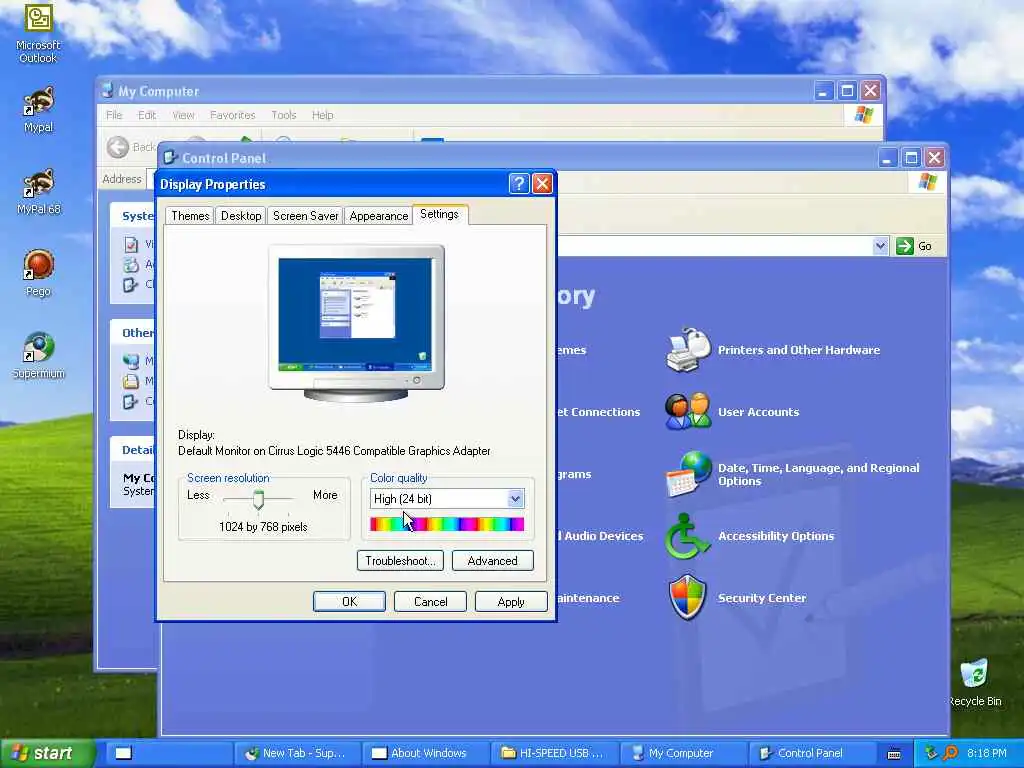This screenshot has width=1024, height=768.
Task: Open Printers and Other Hardware link
Action: [x=799, y=350]
